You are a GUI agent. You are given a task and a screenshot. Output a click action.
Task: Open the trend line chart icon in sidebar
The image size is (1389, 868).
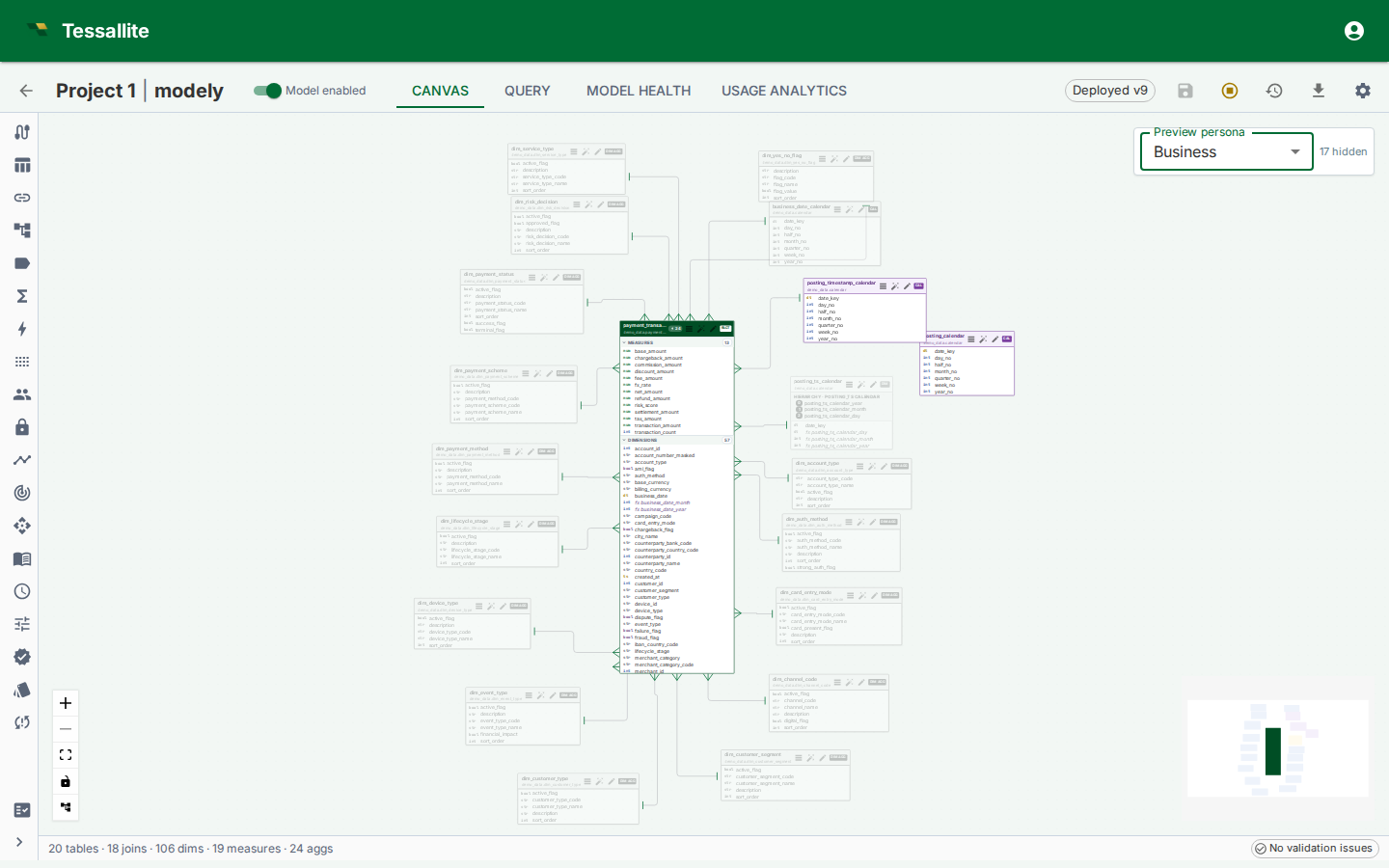(x=22, y=460)
